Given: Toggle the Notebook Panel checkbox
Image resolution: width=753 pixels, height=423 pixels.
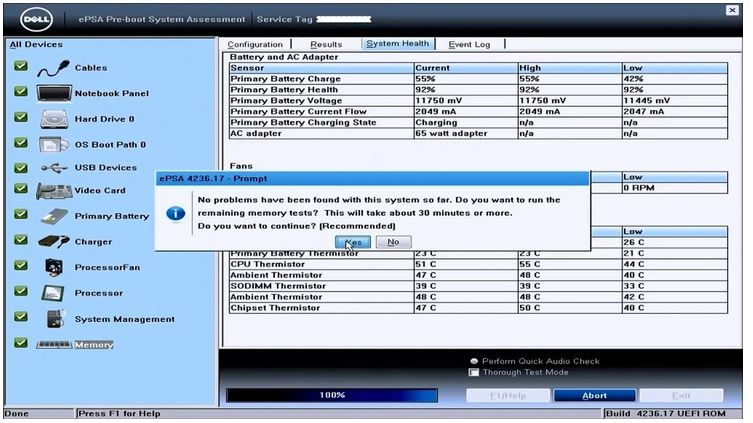Looking at the screenshot, I should point(21,91).
